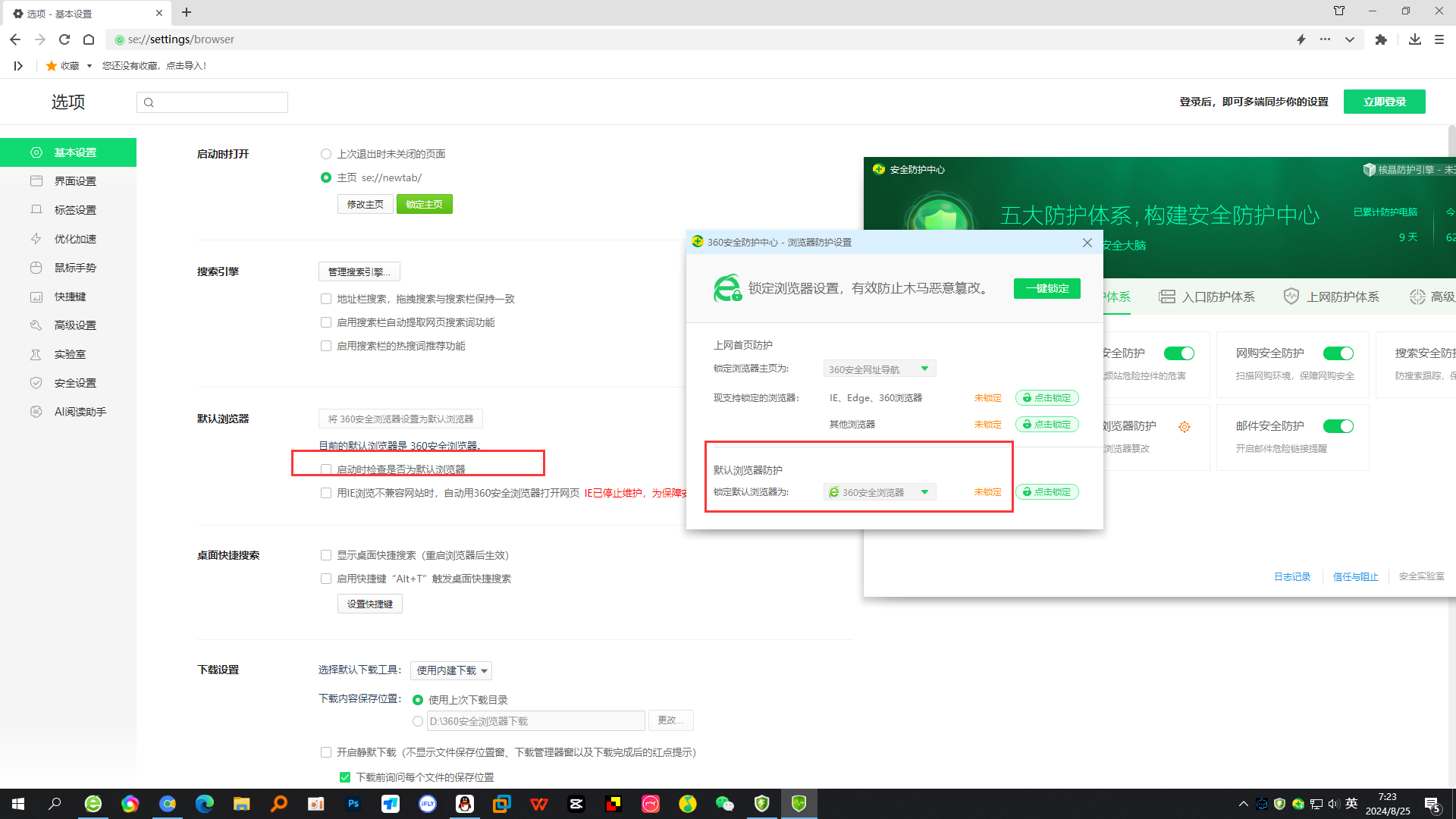Click 点击锁定 for IE、Edge、360浏览器

click(1047, 397)
